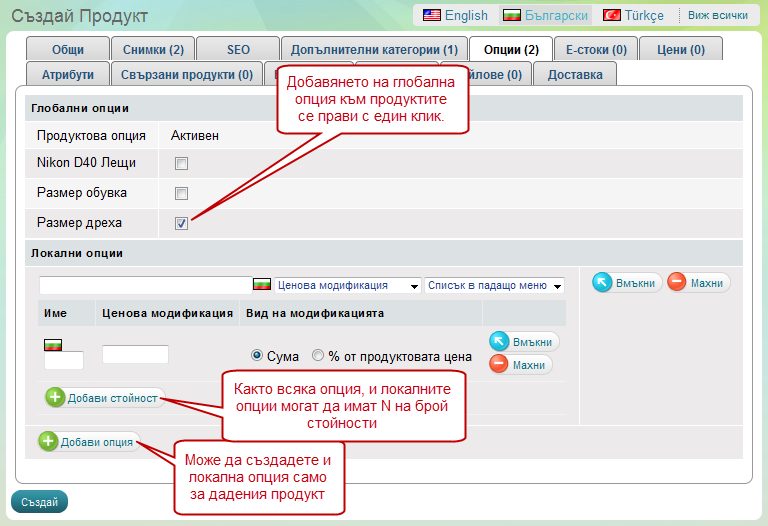768x526 pixels.
Task: Click the green plus icon for Добави опция
Action: [49, 441]
